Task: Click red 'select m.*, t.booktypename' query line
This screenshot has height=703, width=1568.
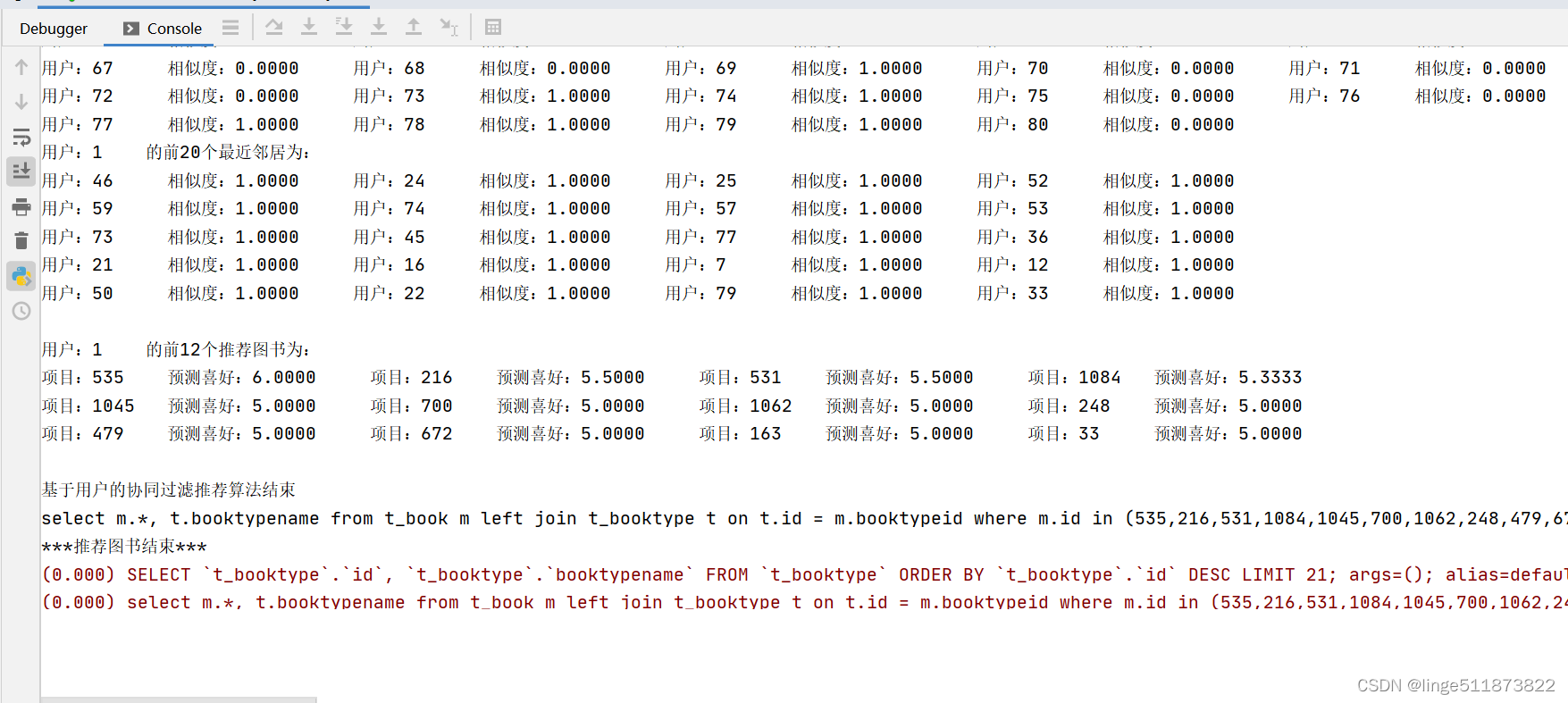Action: [804, 602]
